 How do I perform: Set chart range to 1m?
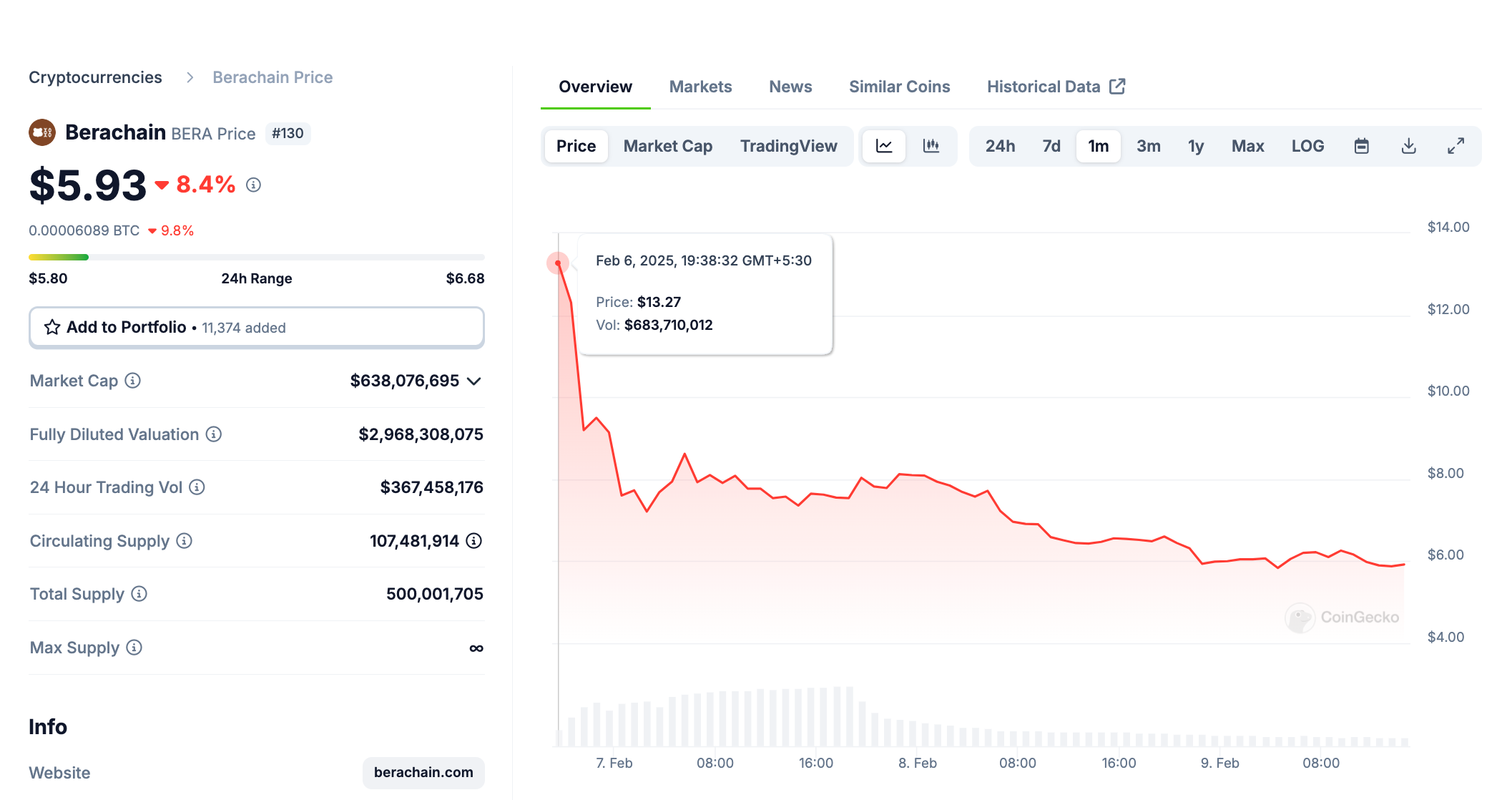pos(1099,146)
